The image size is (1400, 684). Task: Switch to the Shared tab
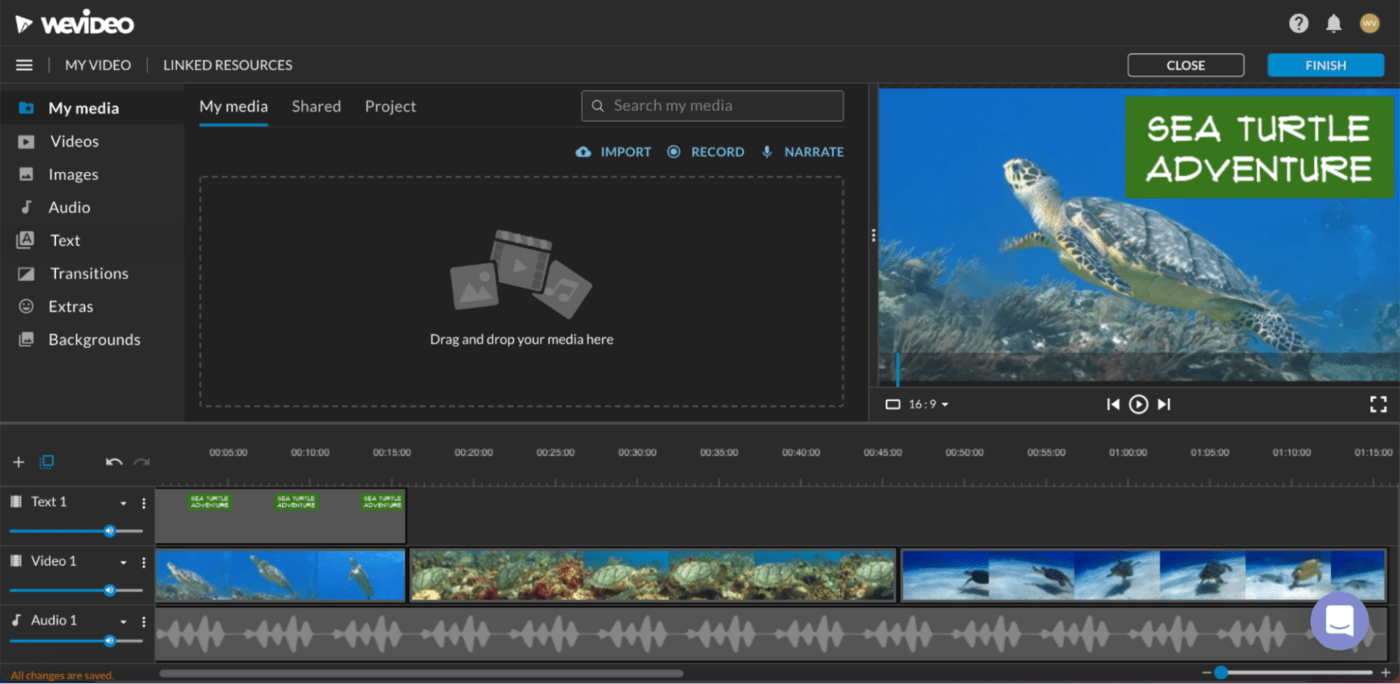click(x=316, y=106)
